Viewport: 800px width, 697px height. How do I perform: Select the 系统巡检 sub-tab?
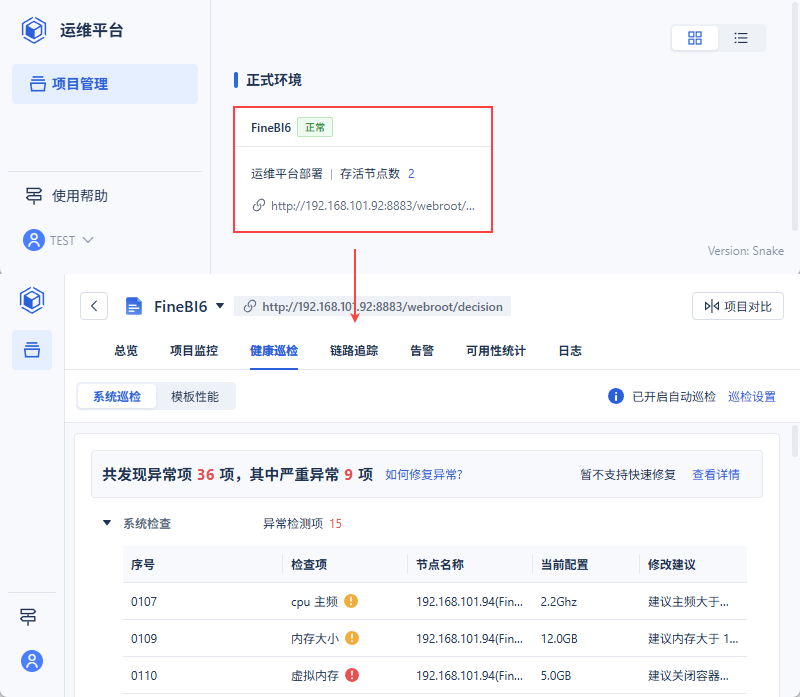(117, 396)
